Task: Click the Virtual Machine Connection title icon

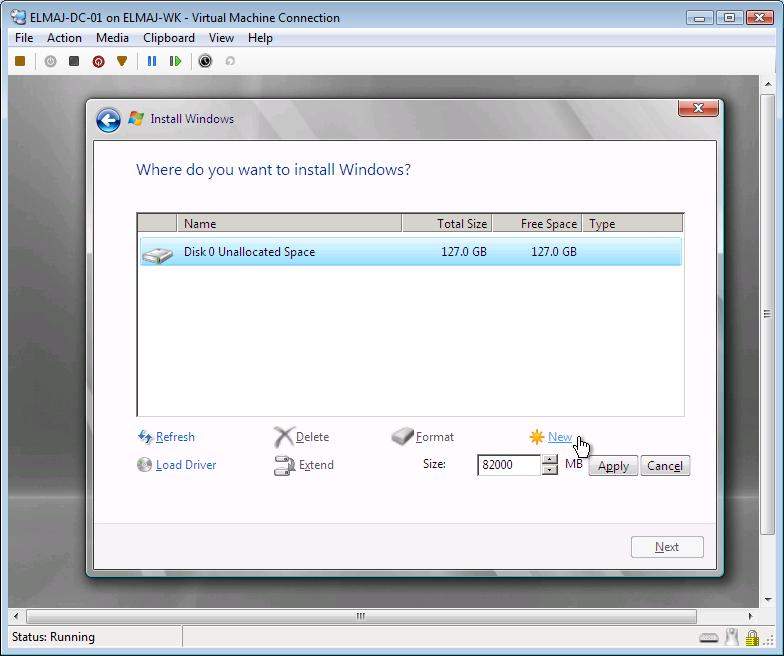Action: (18, 18)
